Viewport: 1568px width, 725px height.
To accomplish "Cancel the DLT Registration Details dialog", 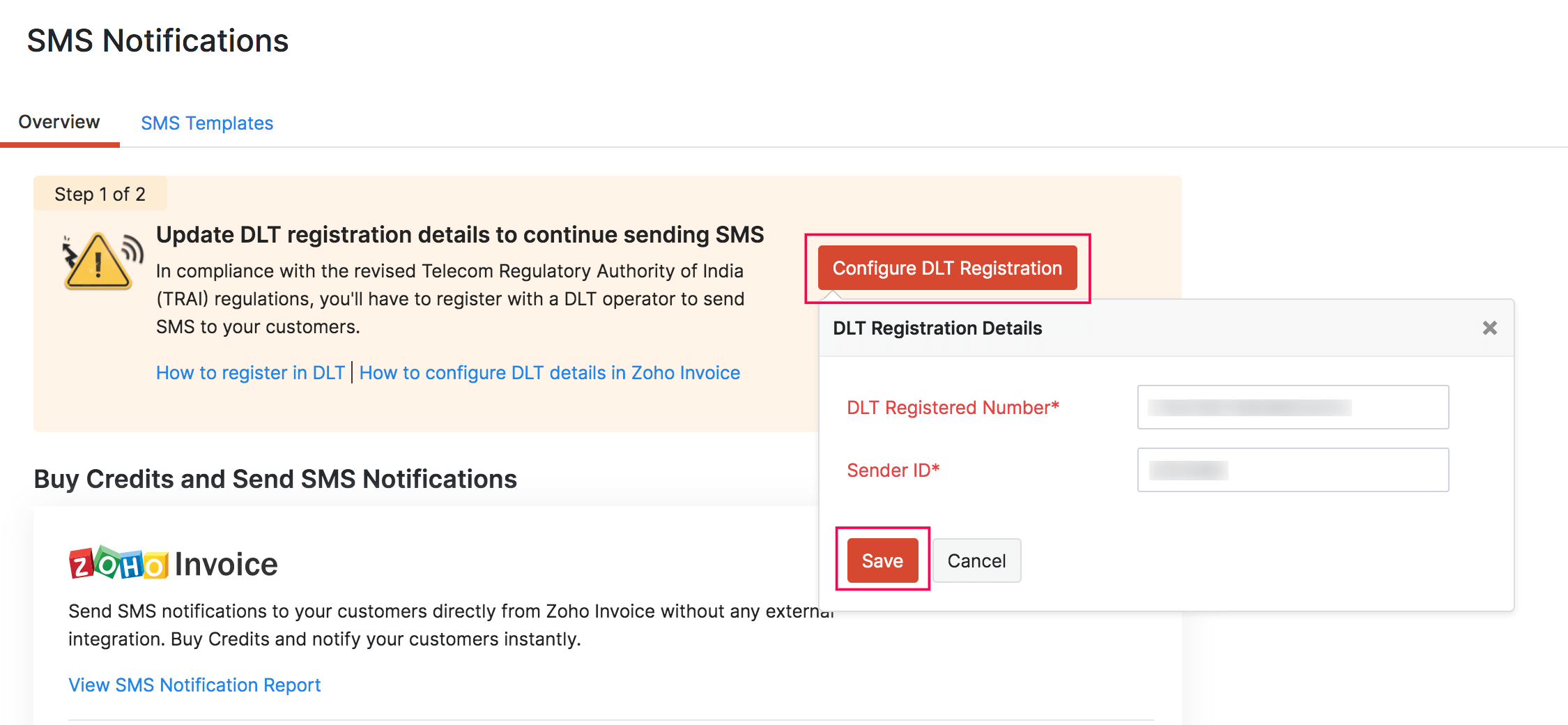I will pos(976,560).
